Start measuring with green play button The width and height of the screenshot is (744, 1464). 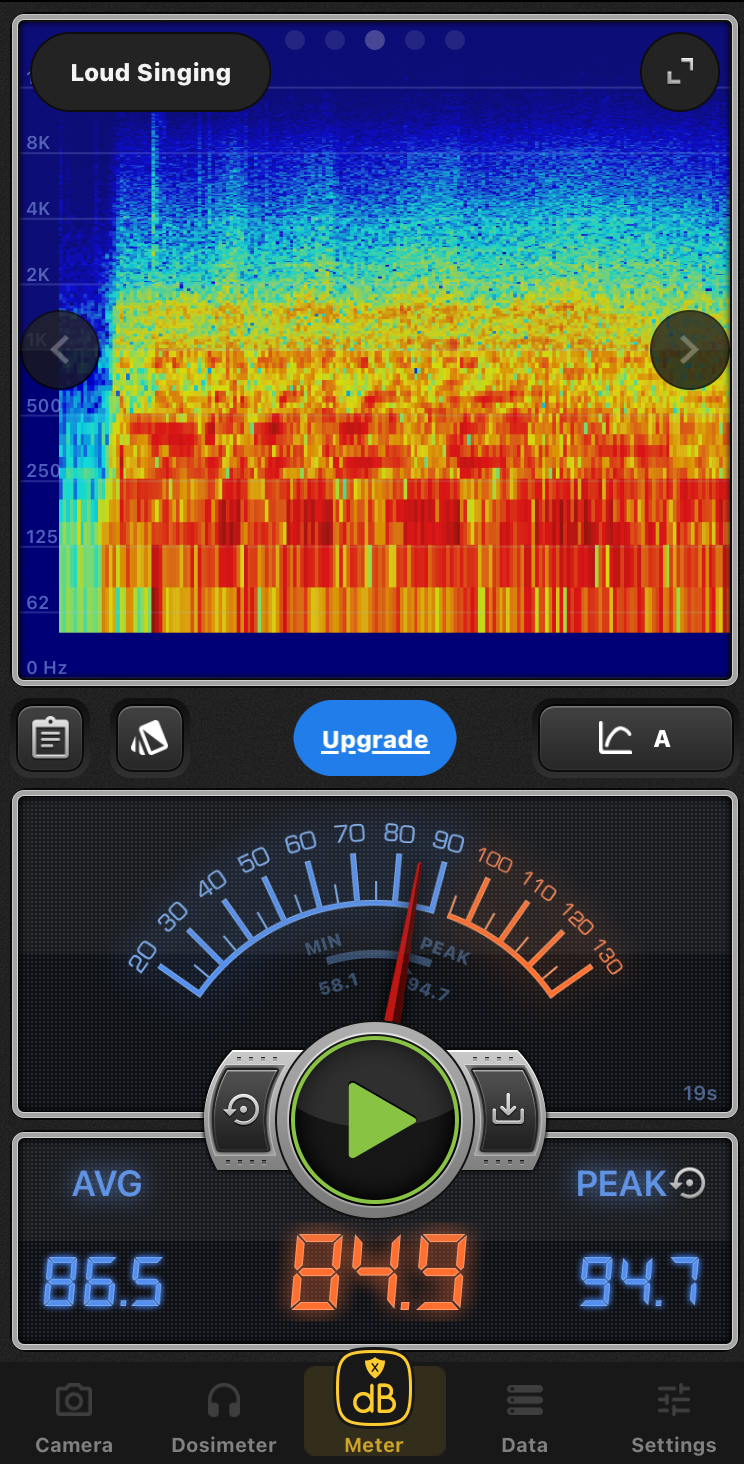tap(374, 1119)
